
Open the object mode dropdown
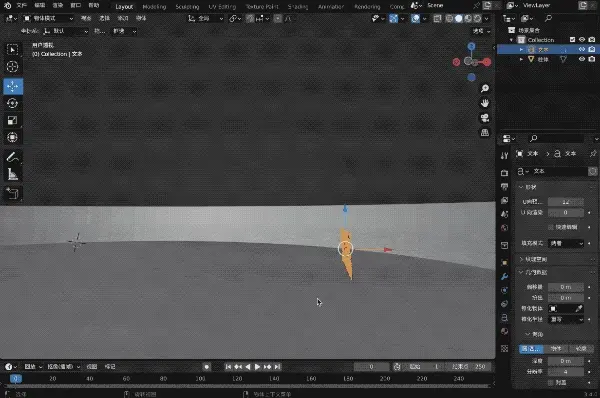48,18
